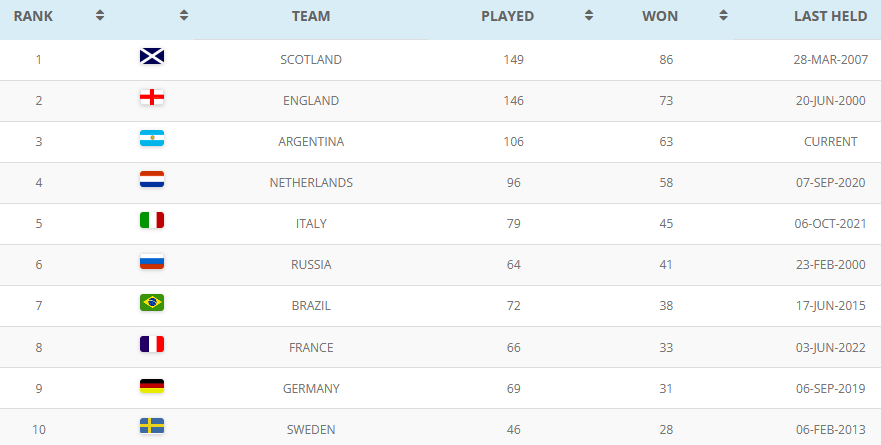Select the Sweden flag icon
Viewport: 881px width, 445px height.
click(x=152, y=426)
